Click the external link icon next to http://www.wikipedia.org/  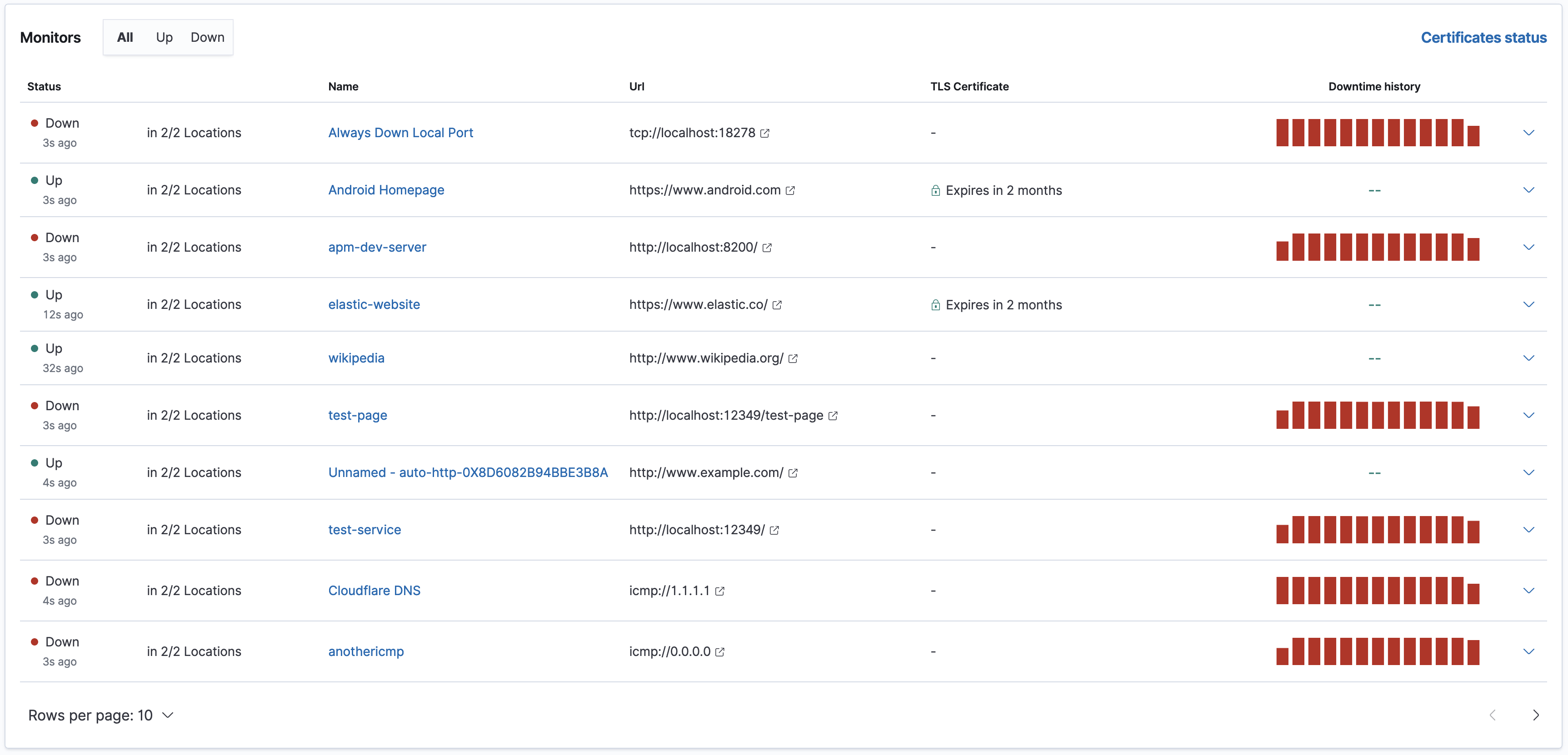tap(793, 359)
